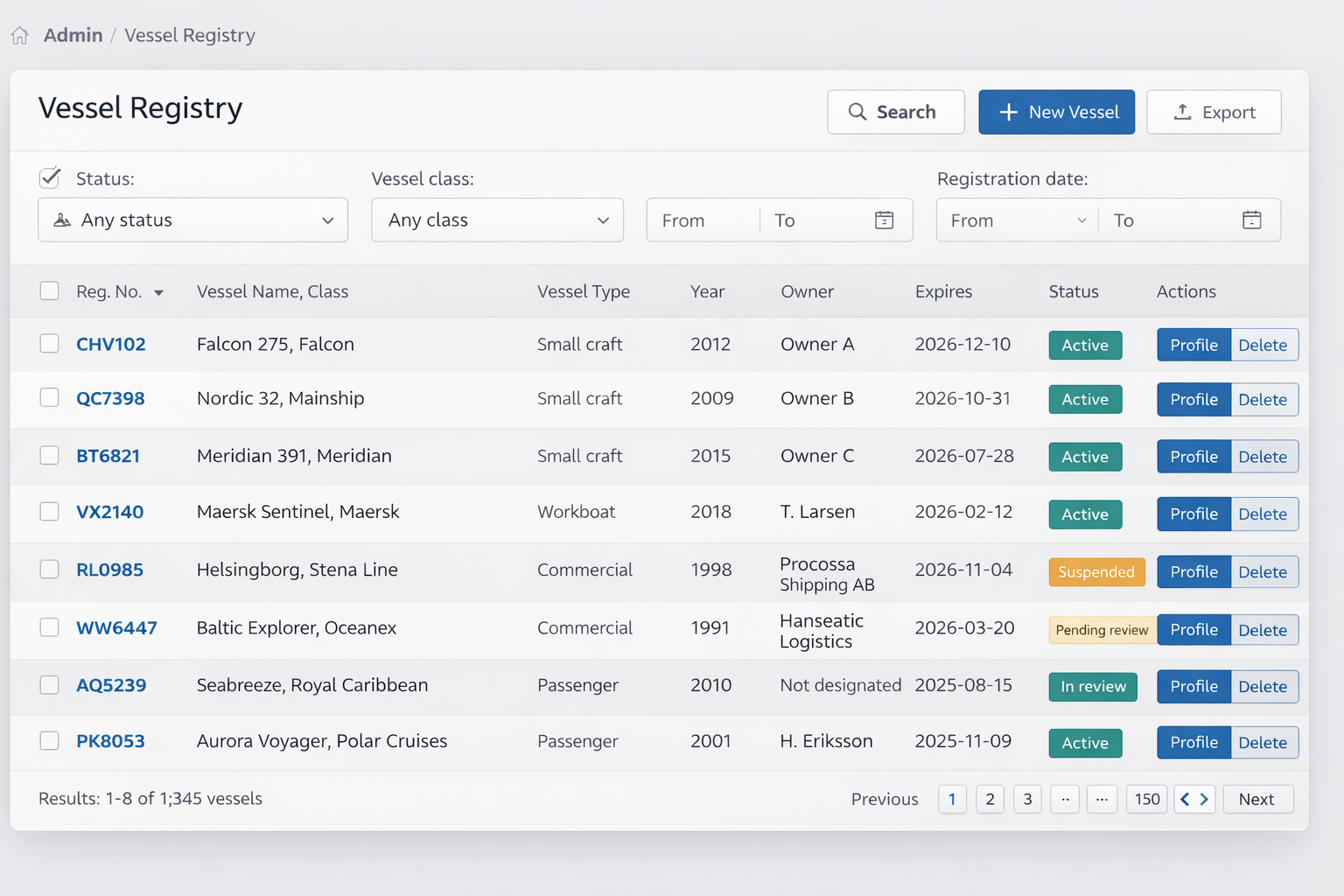Open the Any status dropdown
Screen dimensions: 1344x896
(x=192, y=220)
